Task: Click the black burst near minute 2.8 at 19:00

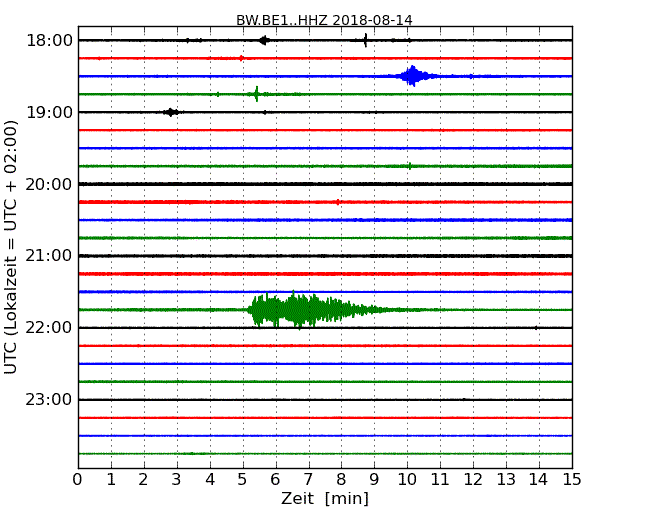Action: 171,112
